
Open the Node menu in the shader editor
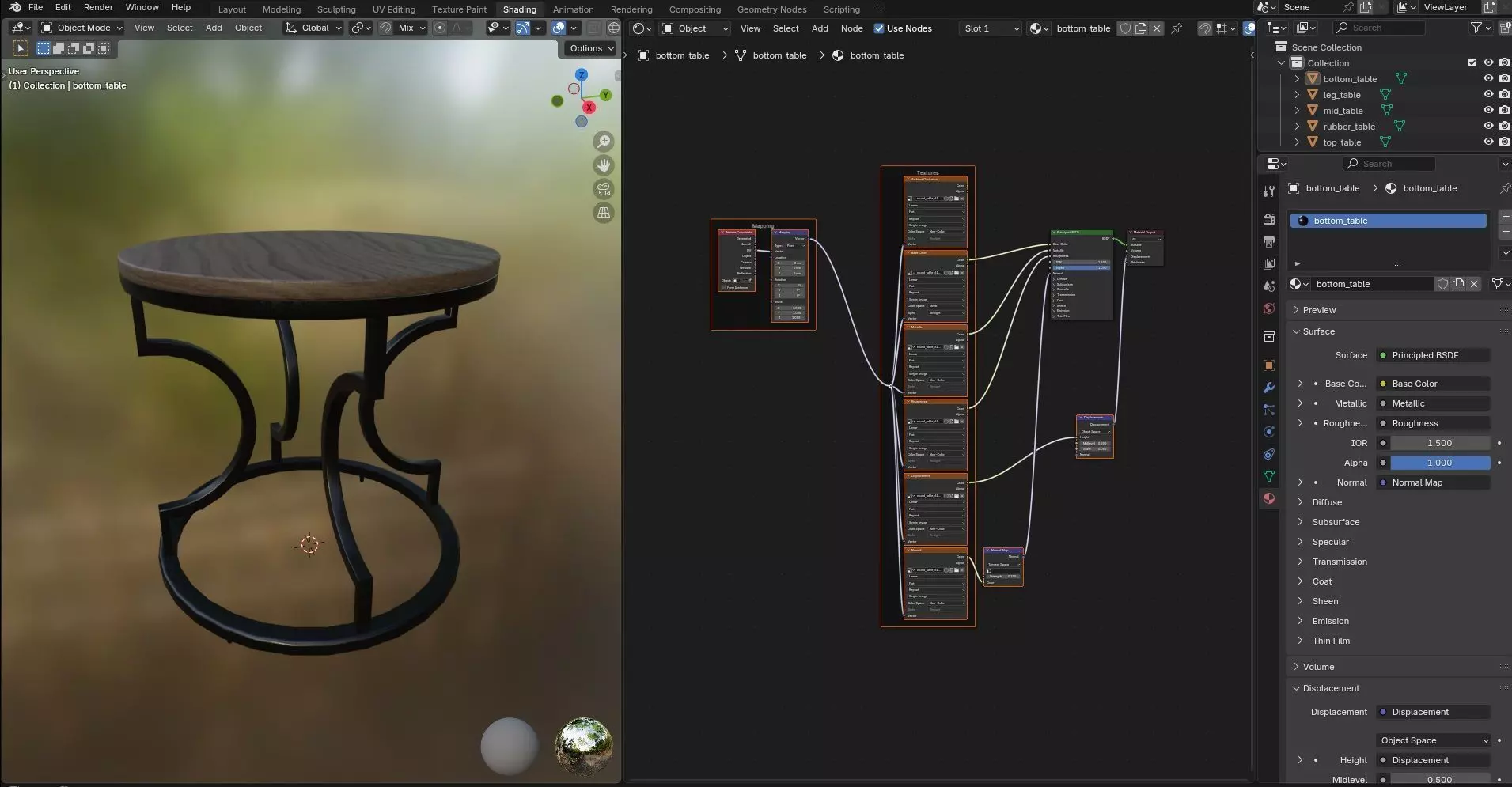(x=851, y=28)
